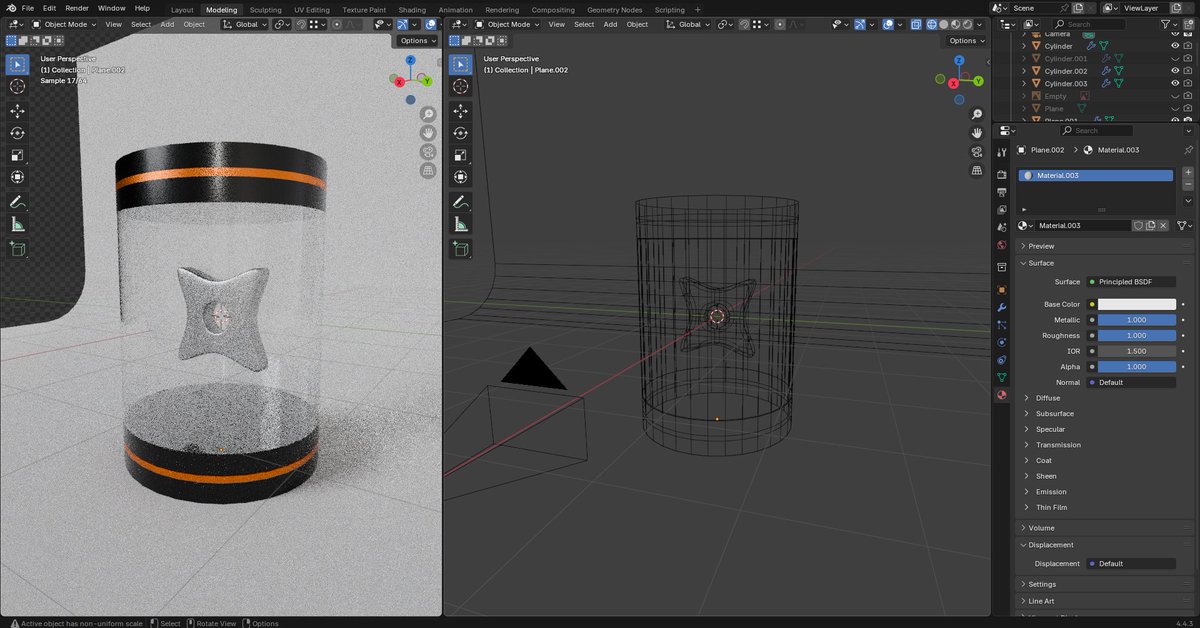The height and width of the screenshot is (628, 1200).
Task: Open the View menu in wireframe viewport
Action: click(556, 24)
